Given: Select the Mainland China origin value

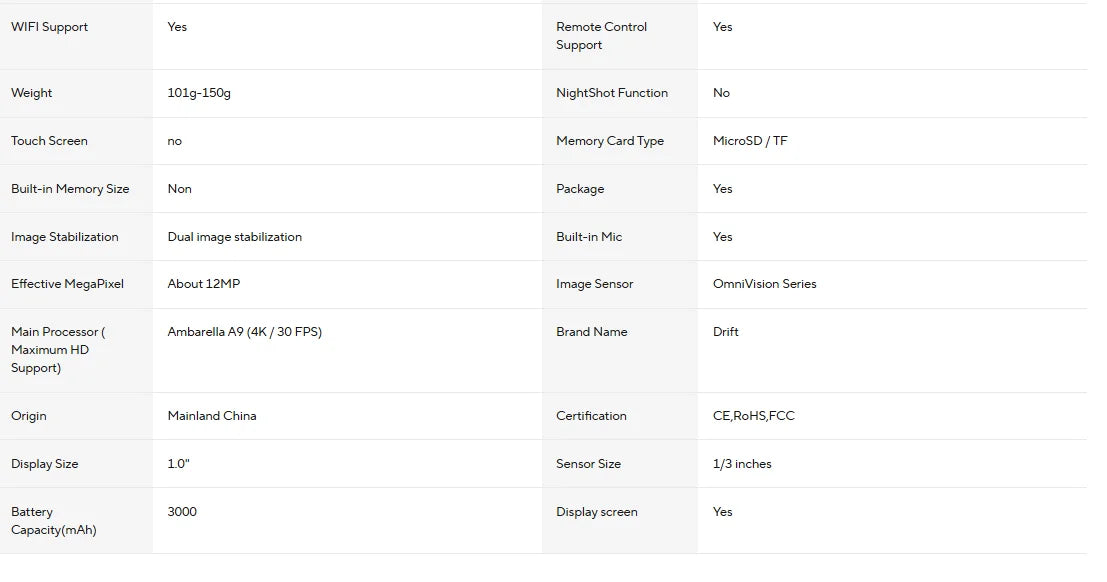Looking at the screenshot, I should [212, 416].
